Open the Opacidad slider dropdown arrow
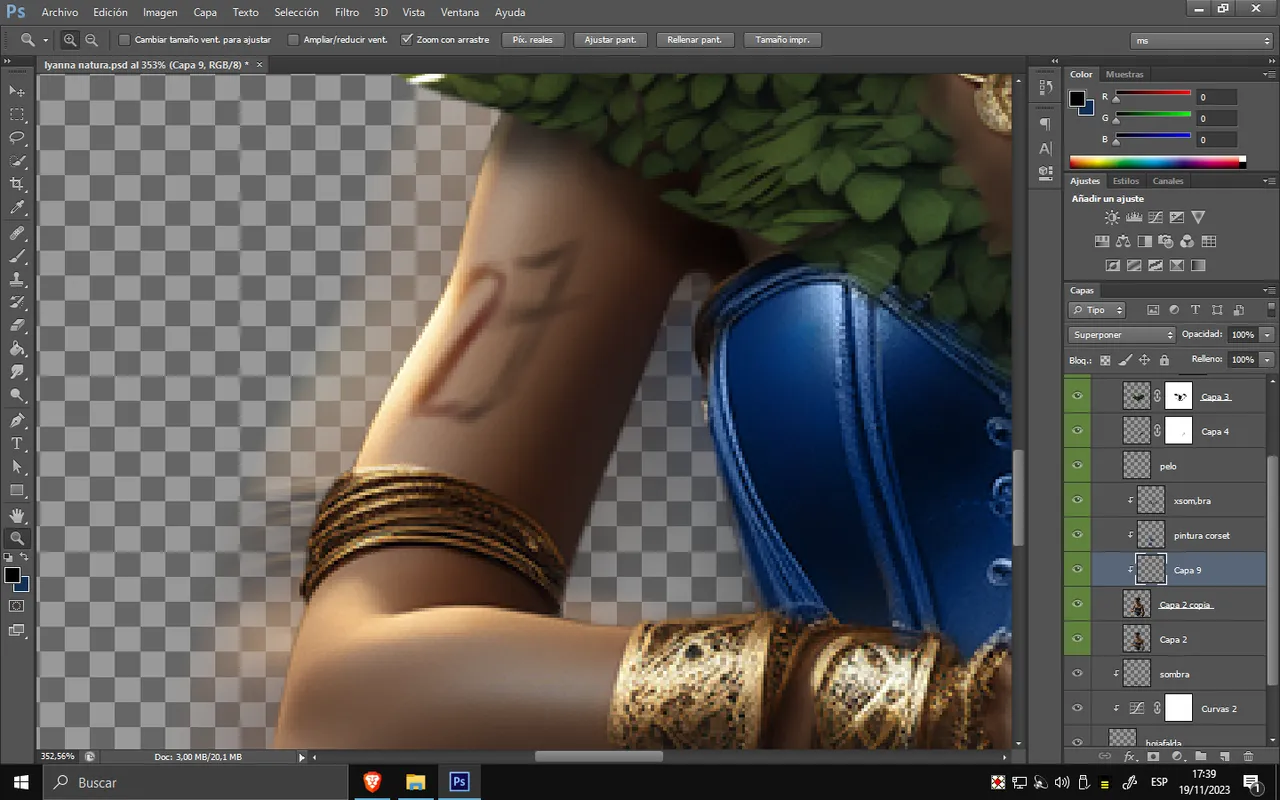1280x800 pixels. tap(1268, 335)
